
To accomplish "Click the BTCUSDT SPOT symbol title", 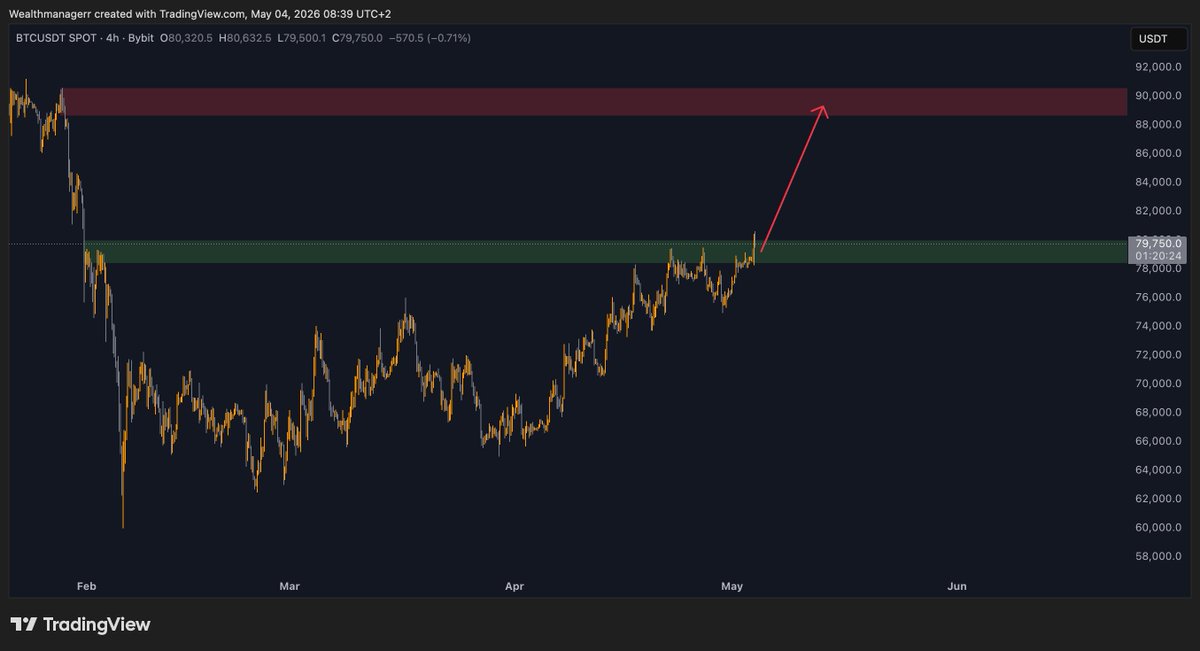I will point(54,38).
